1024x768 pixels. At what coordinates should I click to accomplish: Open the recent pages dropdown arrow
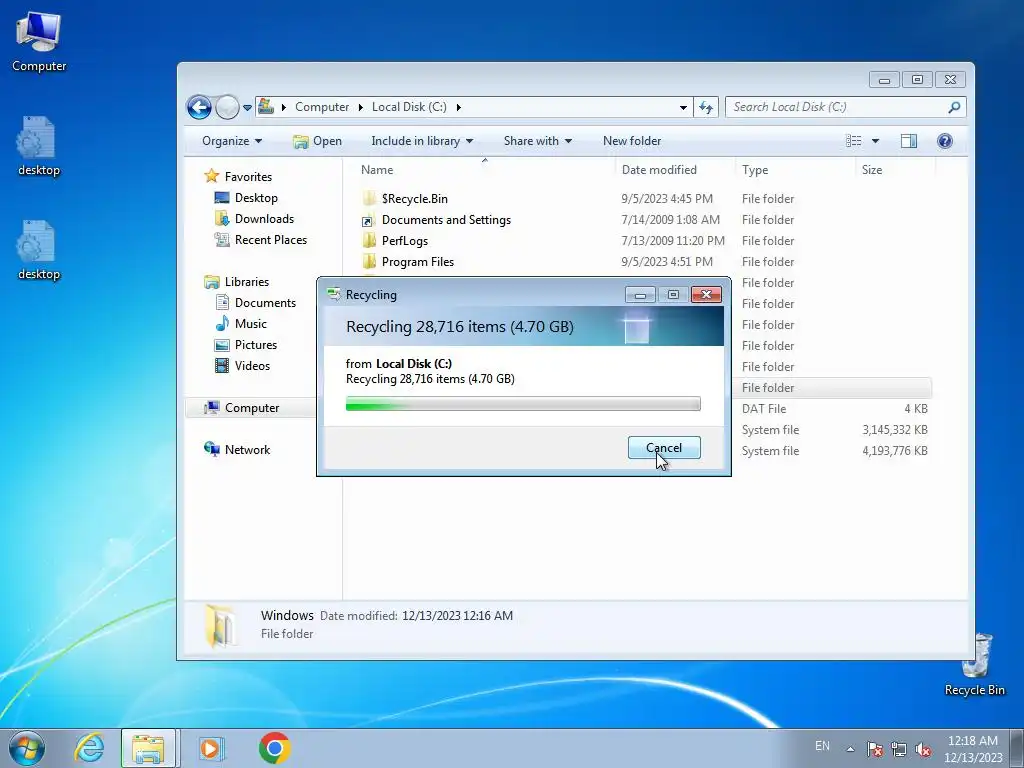point(248,108)
